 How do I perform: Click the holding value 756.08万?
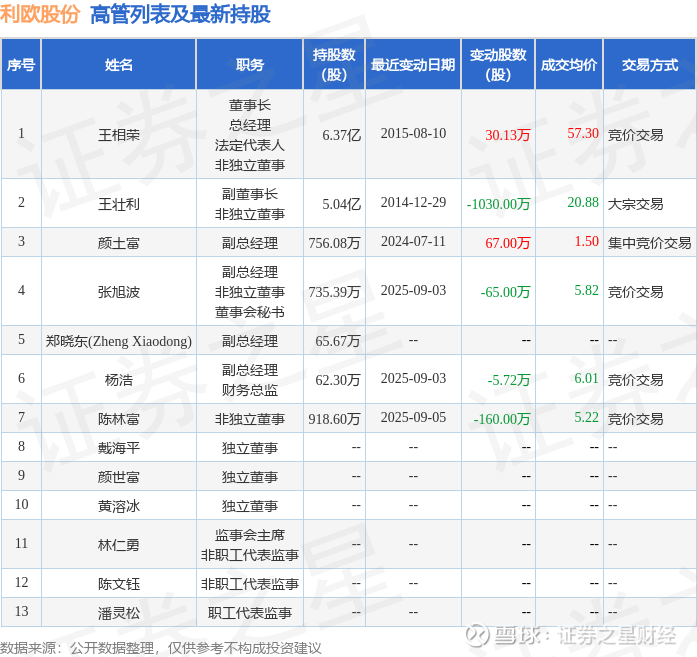click(x=334, y=243)
